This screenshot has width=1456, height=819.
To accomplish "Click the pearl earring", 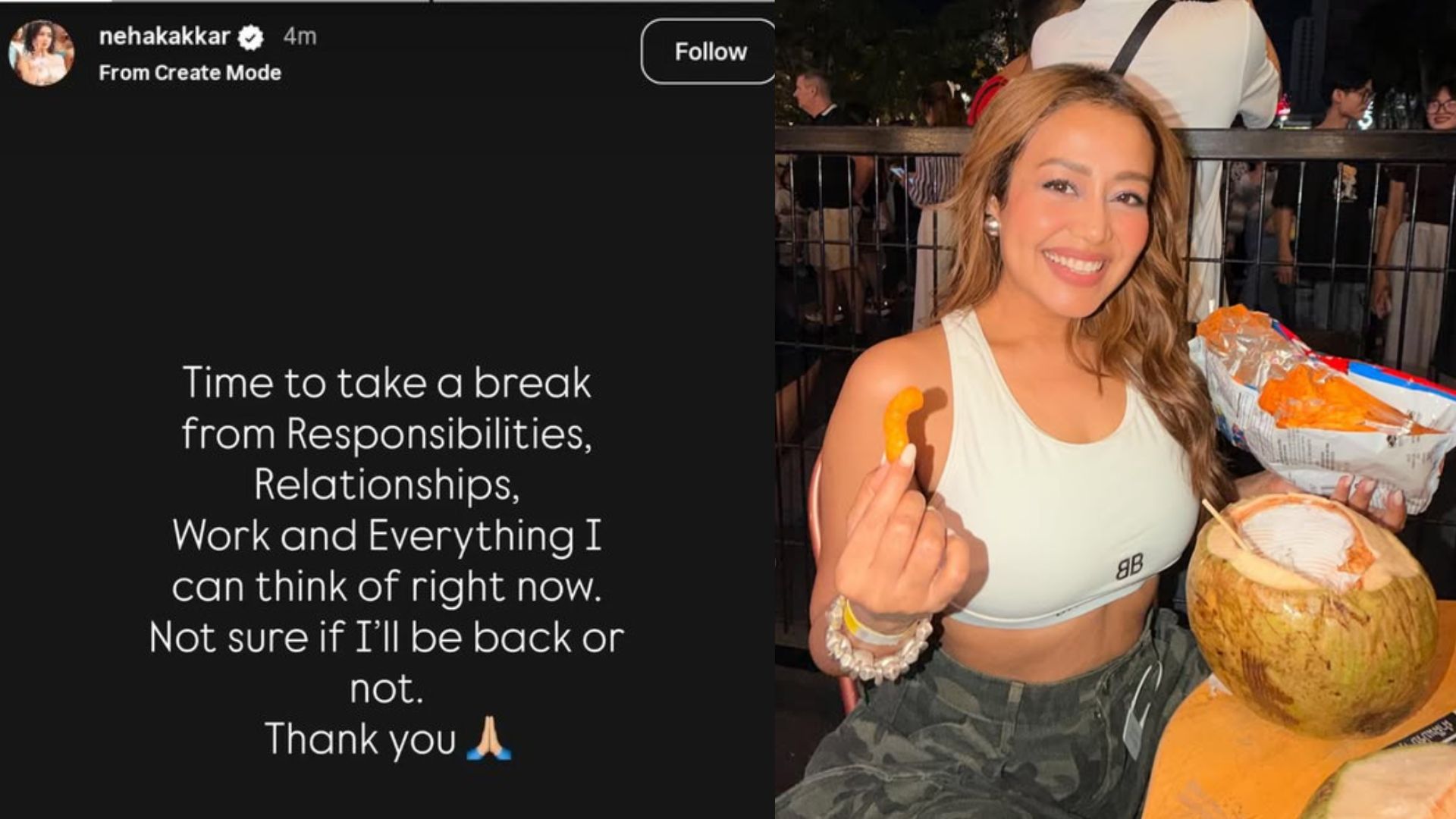I will click(x=992, y=224).
